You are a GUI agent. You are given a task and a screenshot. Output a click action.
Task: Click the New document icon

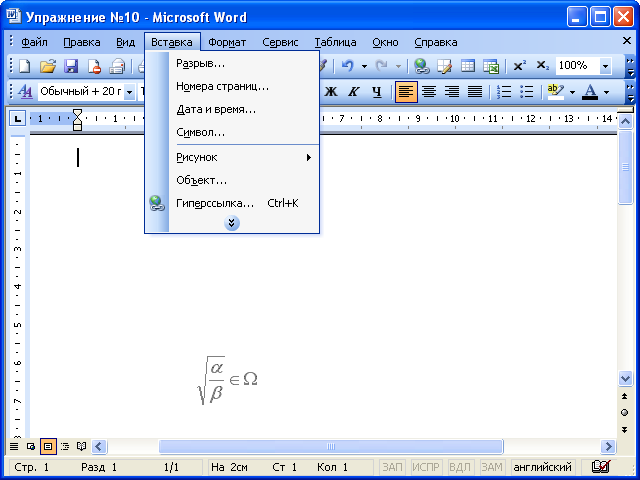click(25, 66)
